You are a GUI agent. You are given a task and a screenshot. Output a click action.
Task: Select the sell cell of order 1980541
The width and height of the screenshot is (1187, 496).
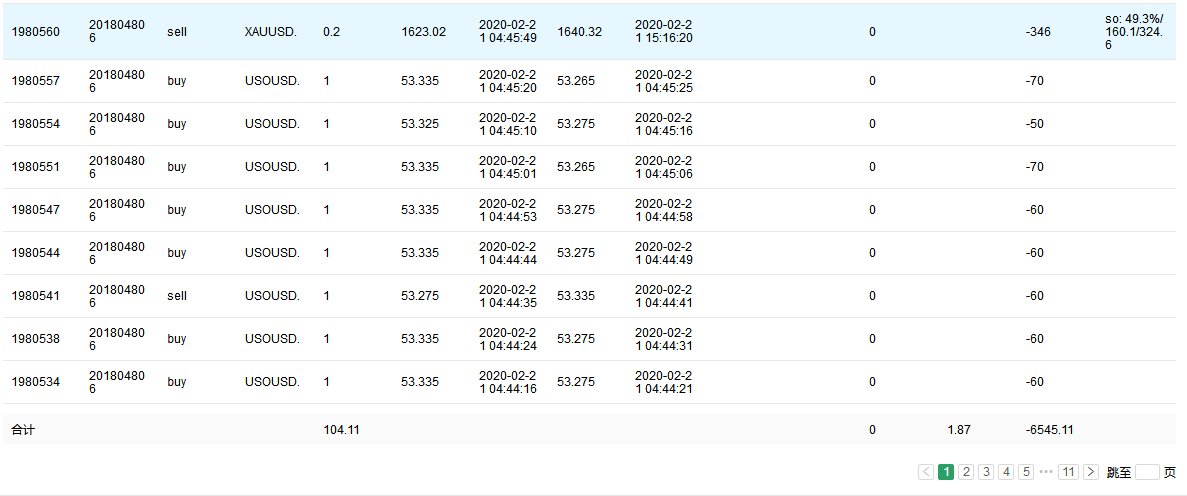coord(177,296)
